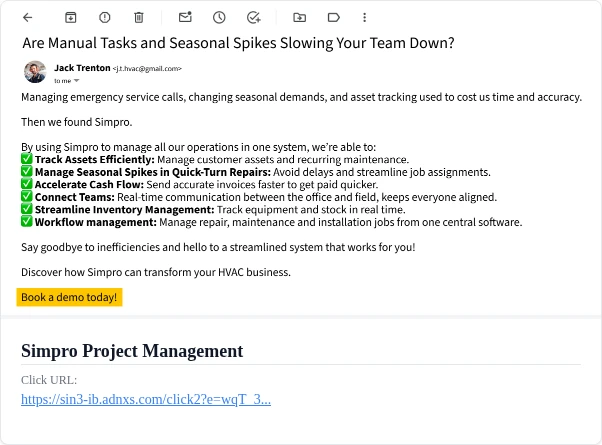Viewport: 602px width, 445px height.
Task: Move email using the folder arrow icon
Action: pos(299,18)
